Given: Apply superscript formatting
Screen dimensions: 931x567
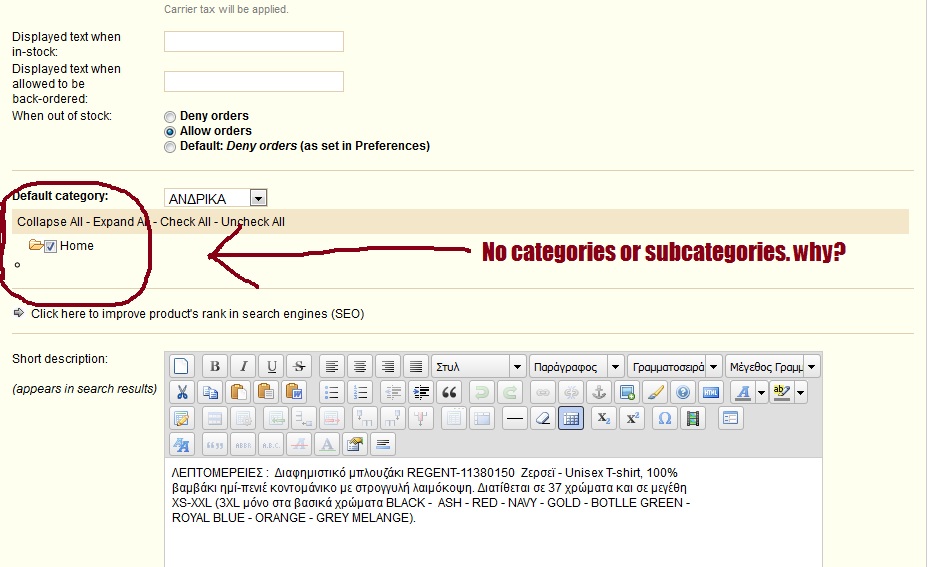Looking at the screenshot, I should [632, 419].
